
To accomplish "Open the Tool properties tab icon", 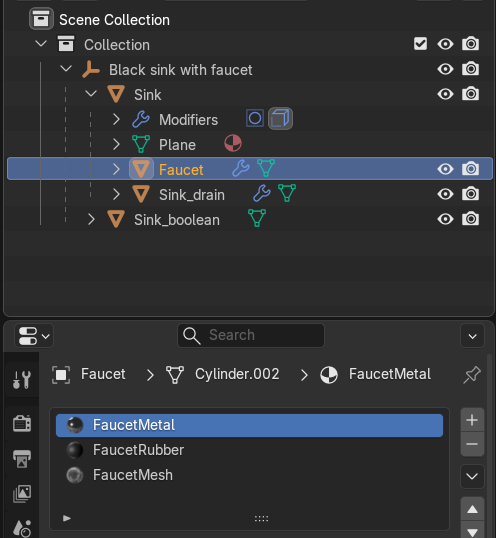I will pyautogui.click(x=22, y=380).
